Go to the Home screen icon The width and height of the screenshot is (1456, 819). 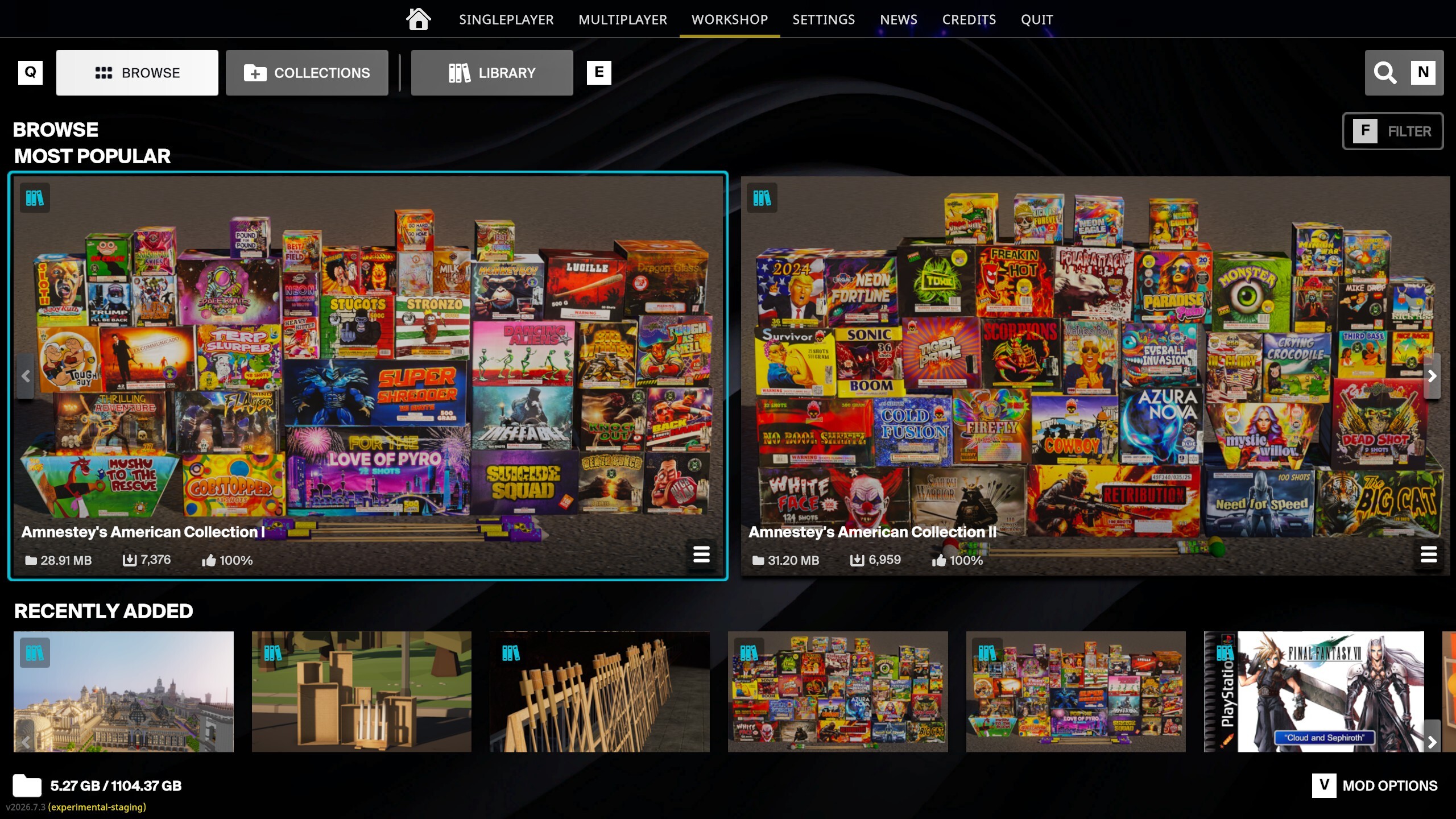point(418,19)
